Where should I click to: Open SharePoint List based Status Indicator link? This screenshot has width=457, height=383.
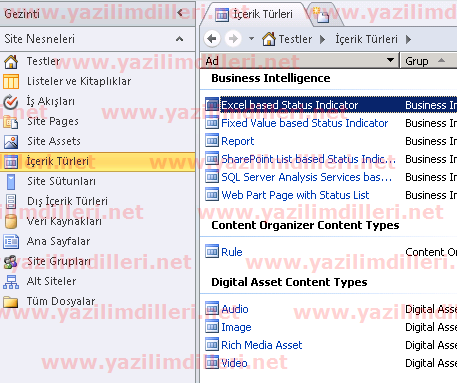(308, 159)
